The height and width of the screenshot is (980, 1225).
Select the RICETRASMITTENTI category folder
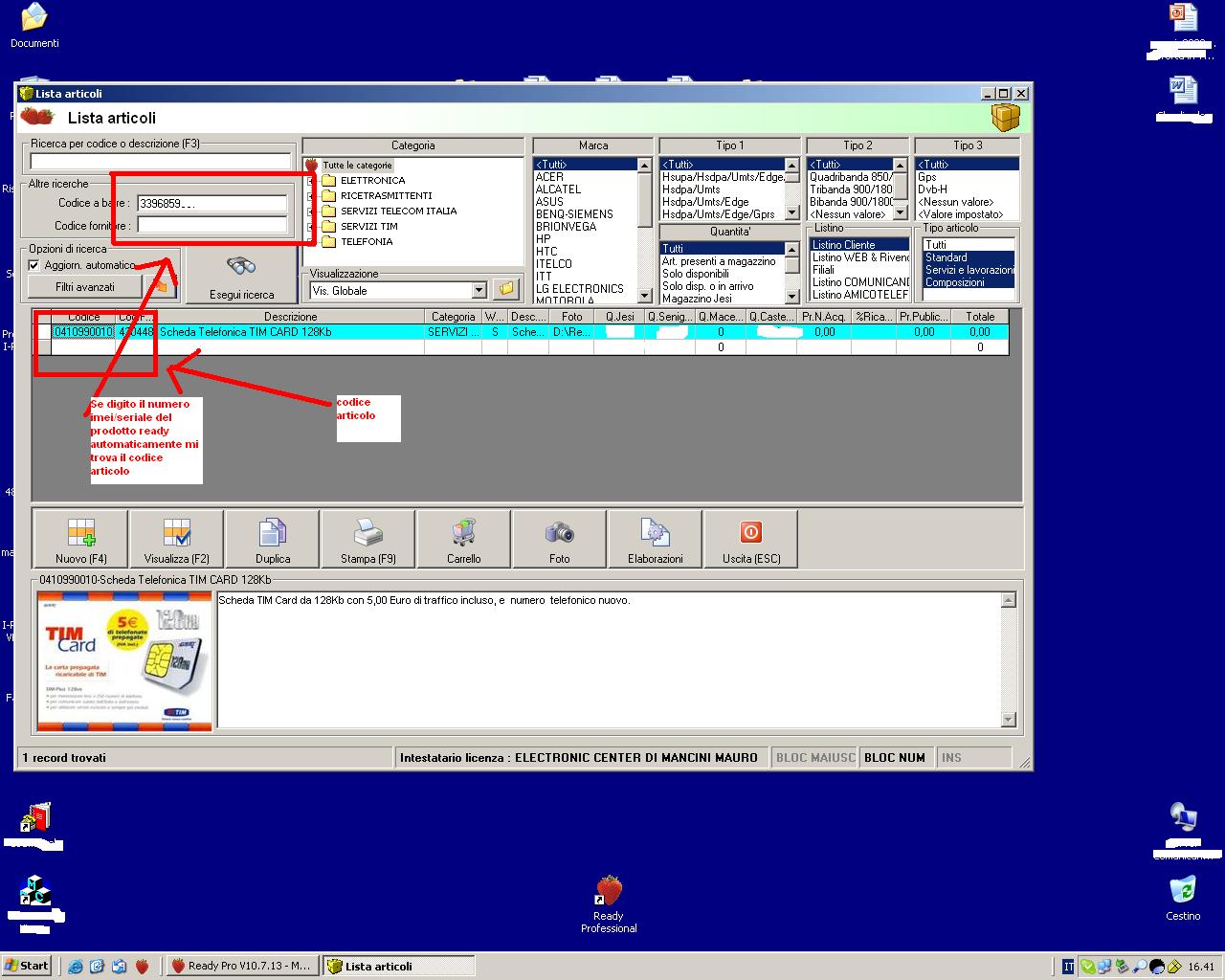click(x=386, y=195)
